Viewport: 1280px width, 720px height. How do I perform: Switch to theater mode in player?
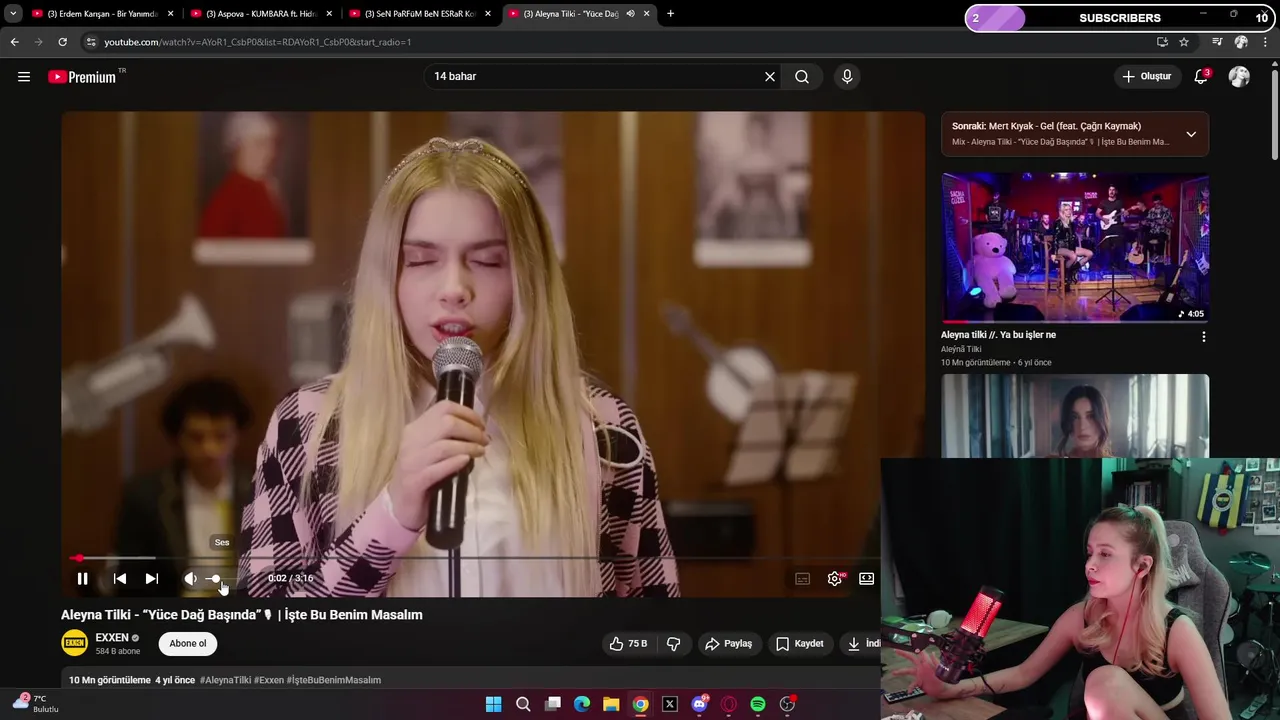(867, 579)
